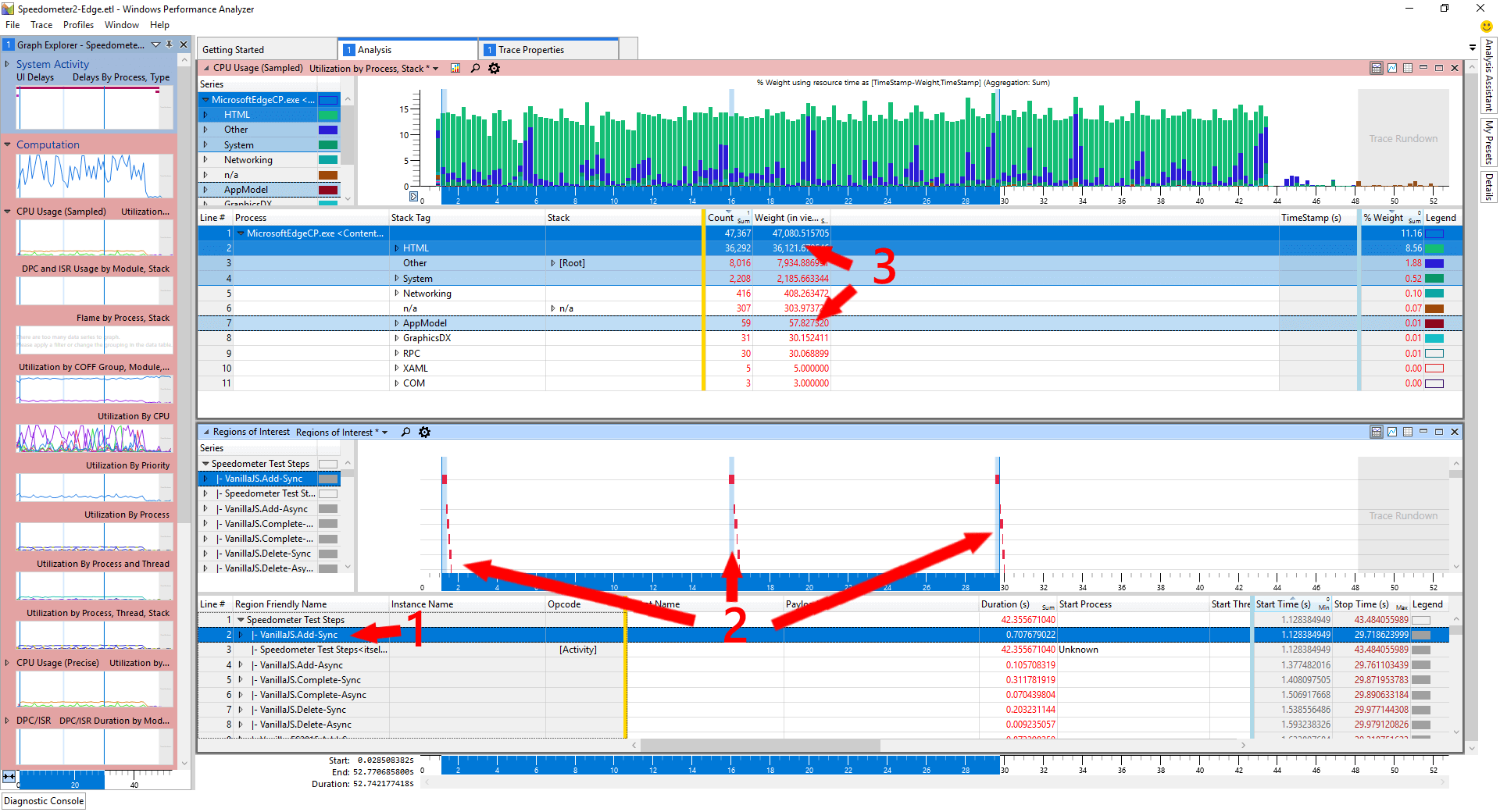Click the search magnifier in CPU Usage panel
Viewport: 1500px width, 812px height.
475,69
